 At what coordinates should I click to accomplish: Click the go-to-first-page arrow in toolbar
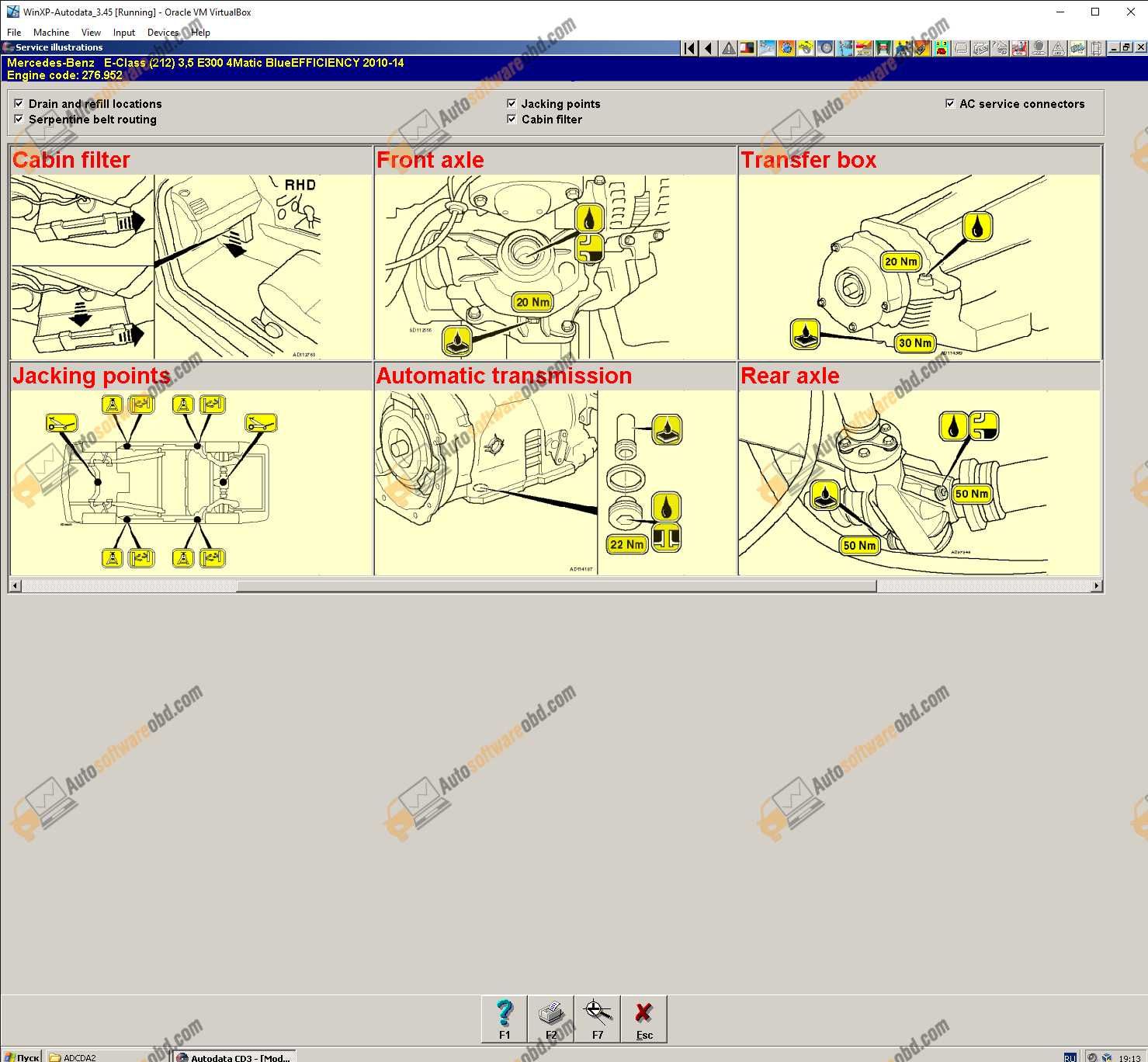click(x=689, y=48)
